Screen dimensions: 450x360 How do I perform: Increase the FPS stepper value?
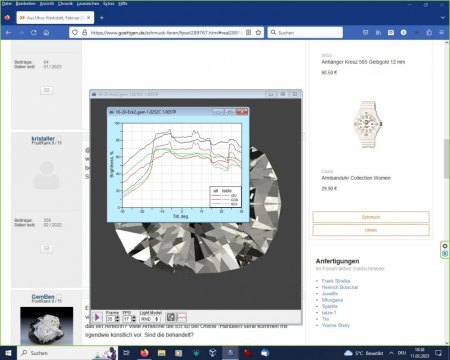133,317
